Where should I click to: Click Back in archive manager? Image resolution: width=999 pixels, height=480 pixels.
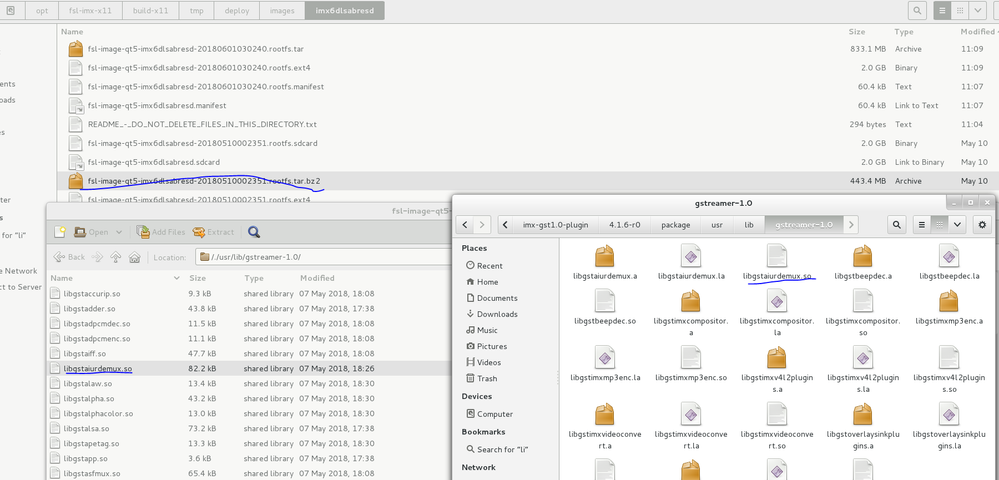pyautogui.click(x=69, y=257)
